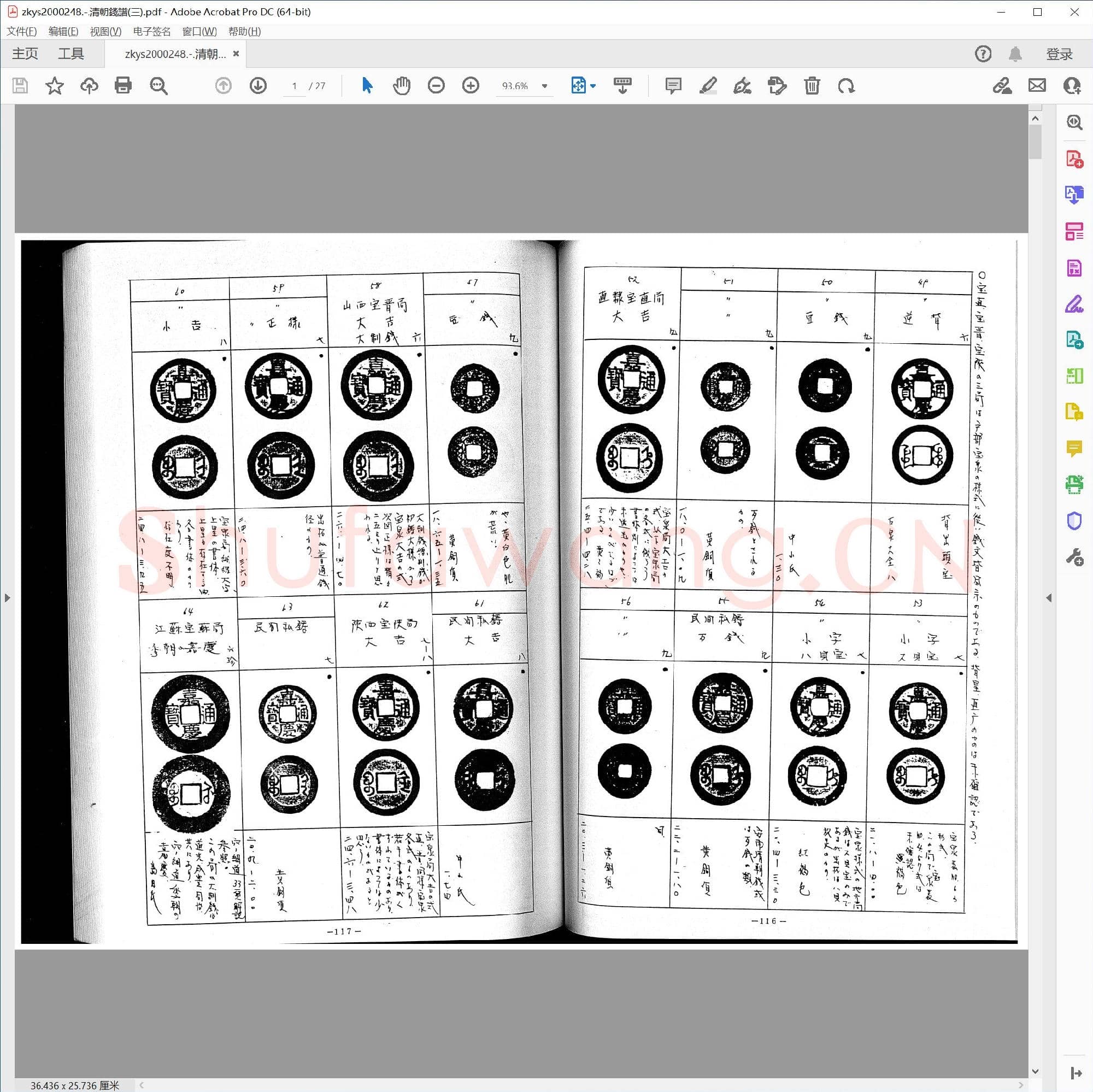Click the Delete trash icon
The width and height of the screenshot is (1093, 1092).
[x=811, y=85]
